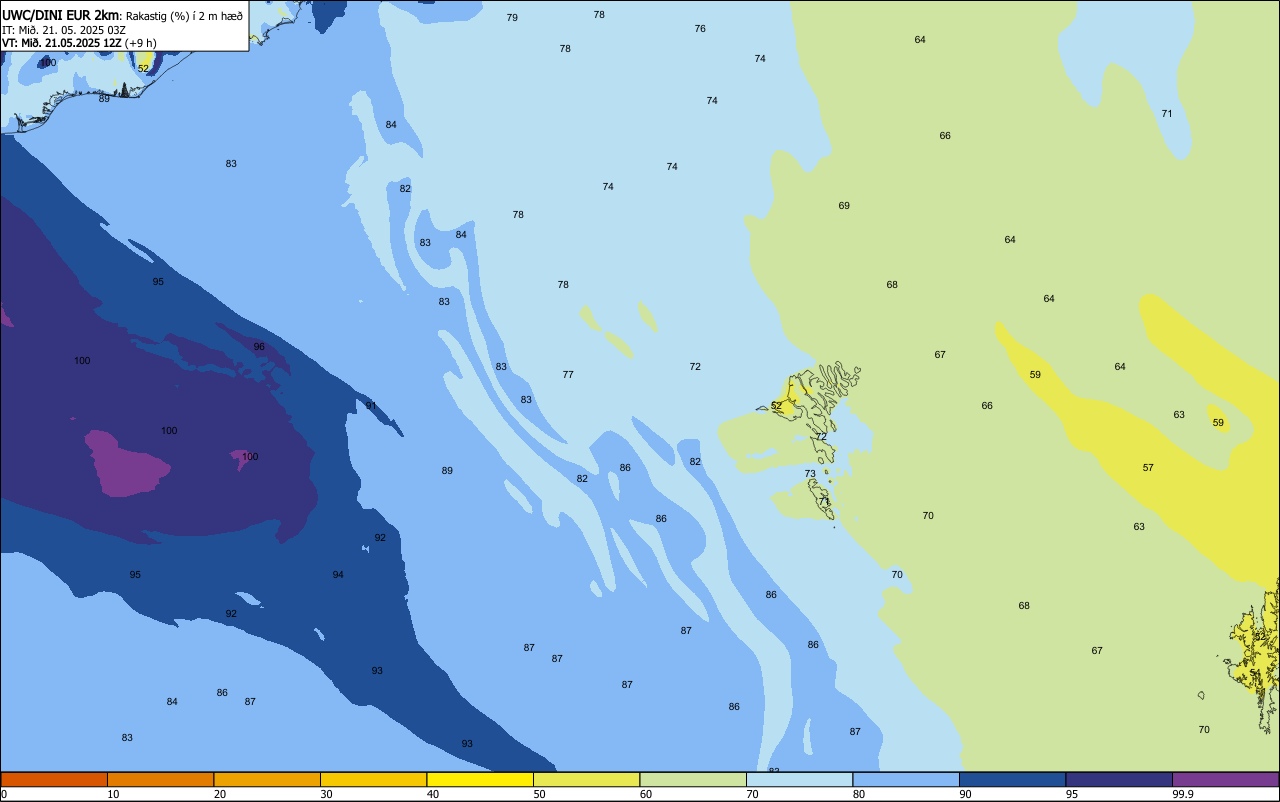Click the 52 value on the Faroe Islands
Image resolution: width=1280 pixels, height=802 pixels.
click(776, 406)
